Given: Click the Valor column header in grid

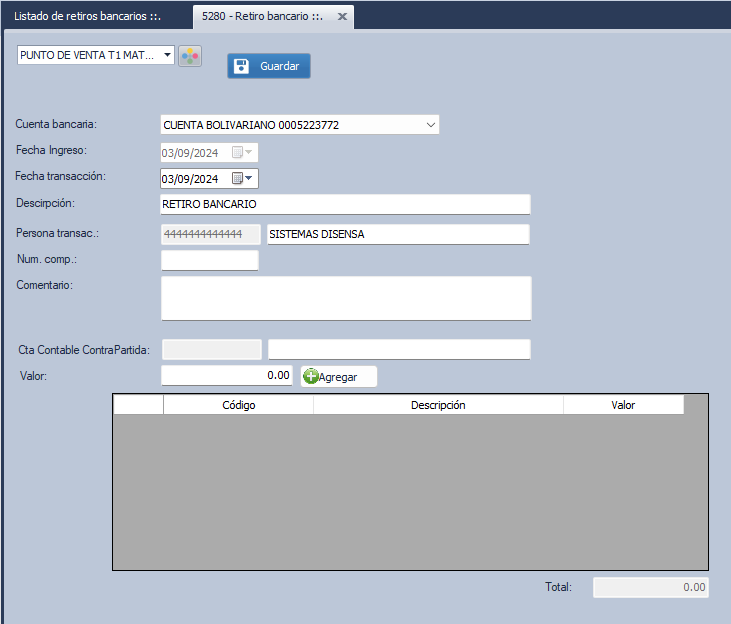Looking at the screenshot, I should 623,405.
